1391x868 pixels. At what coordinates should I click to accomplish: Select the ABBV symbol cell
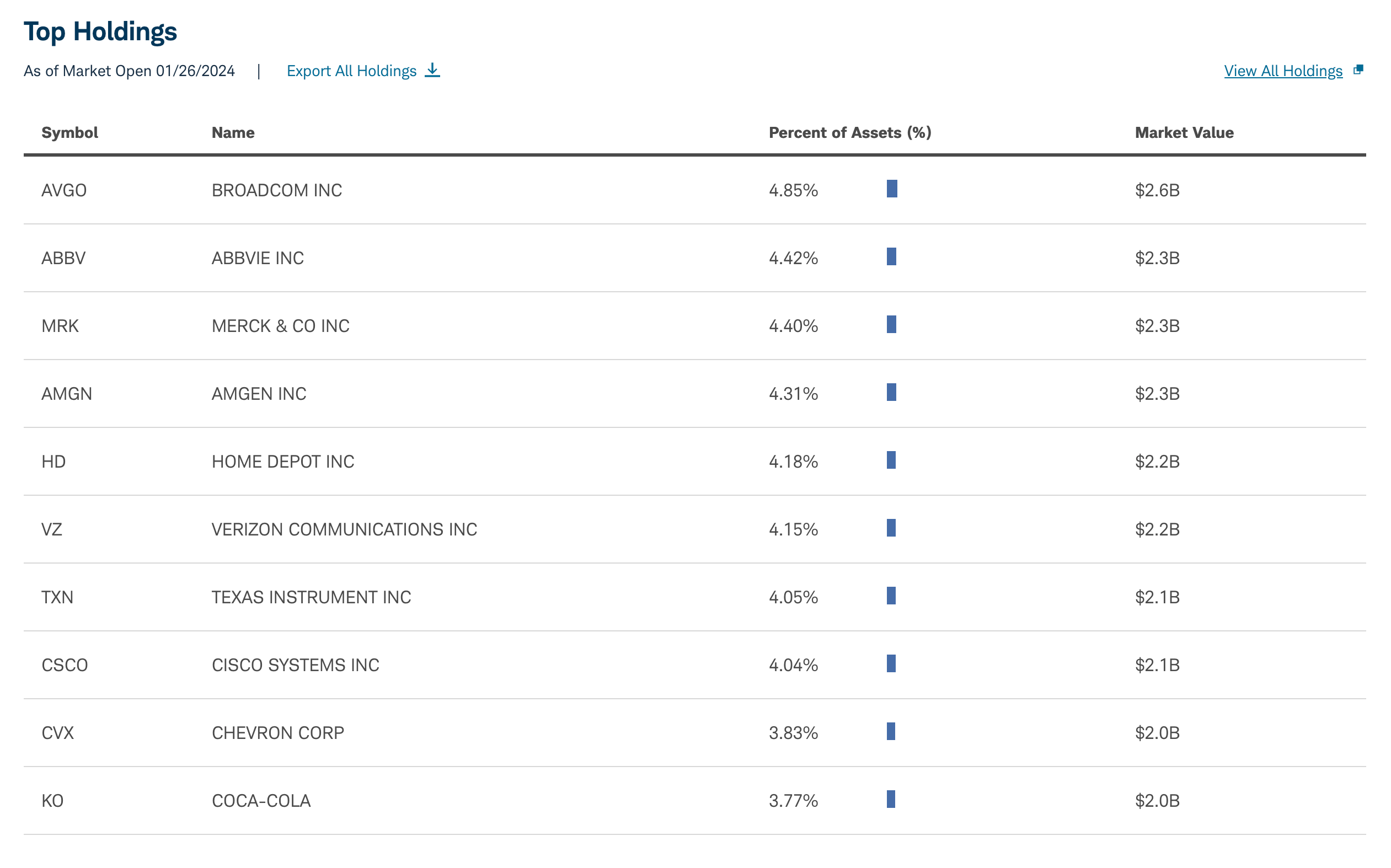[x=63, y=258]
